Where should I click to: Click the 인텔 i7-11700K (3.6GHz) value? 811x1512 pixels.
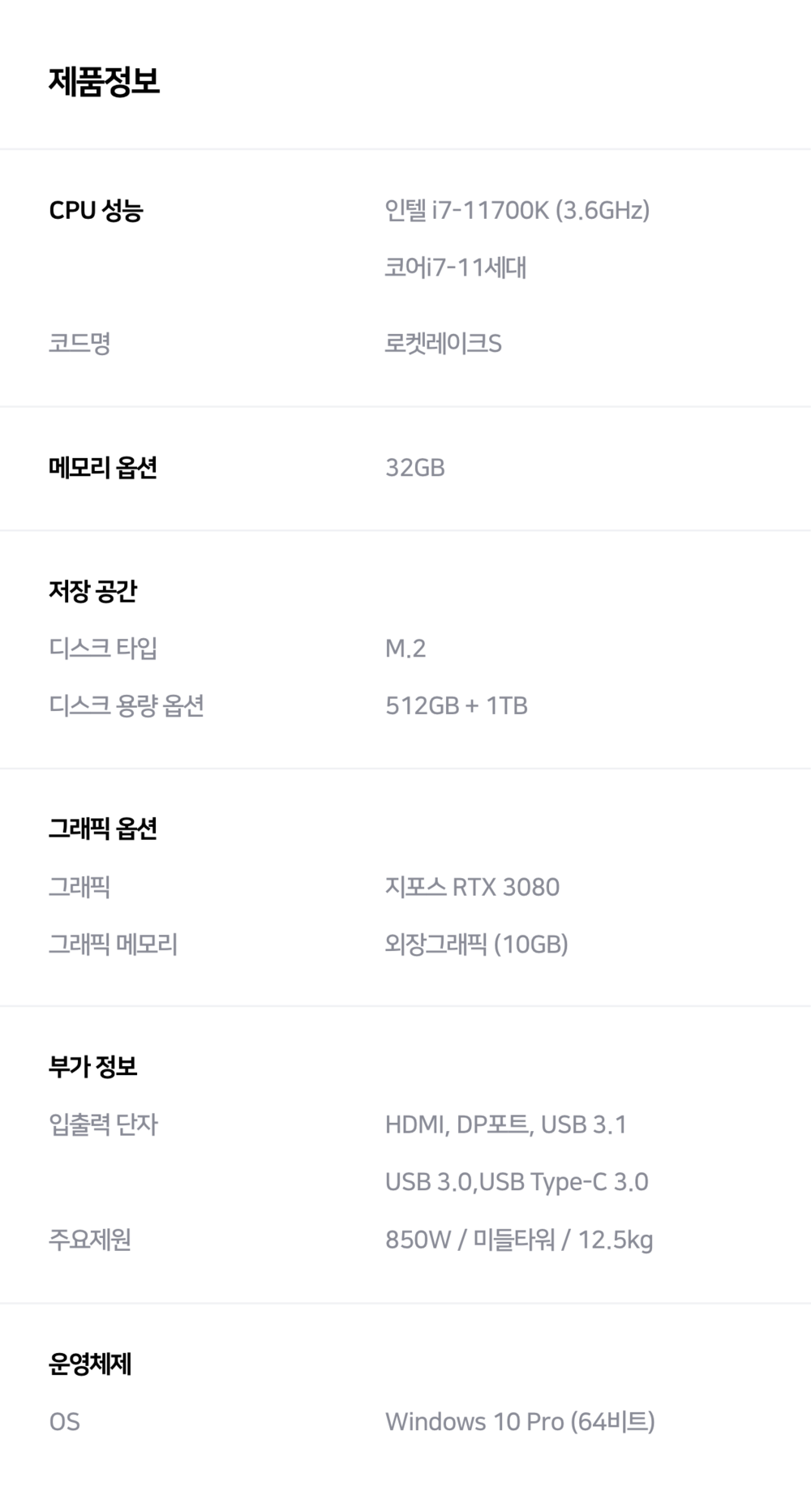point(517,211)
